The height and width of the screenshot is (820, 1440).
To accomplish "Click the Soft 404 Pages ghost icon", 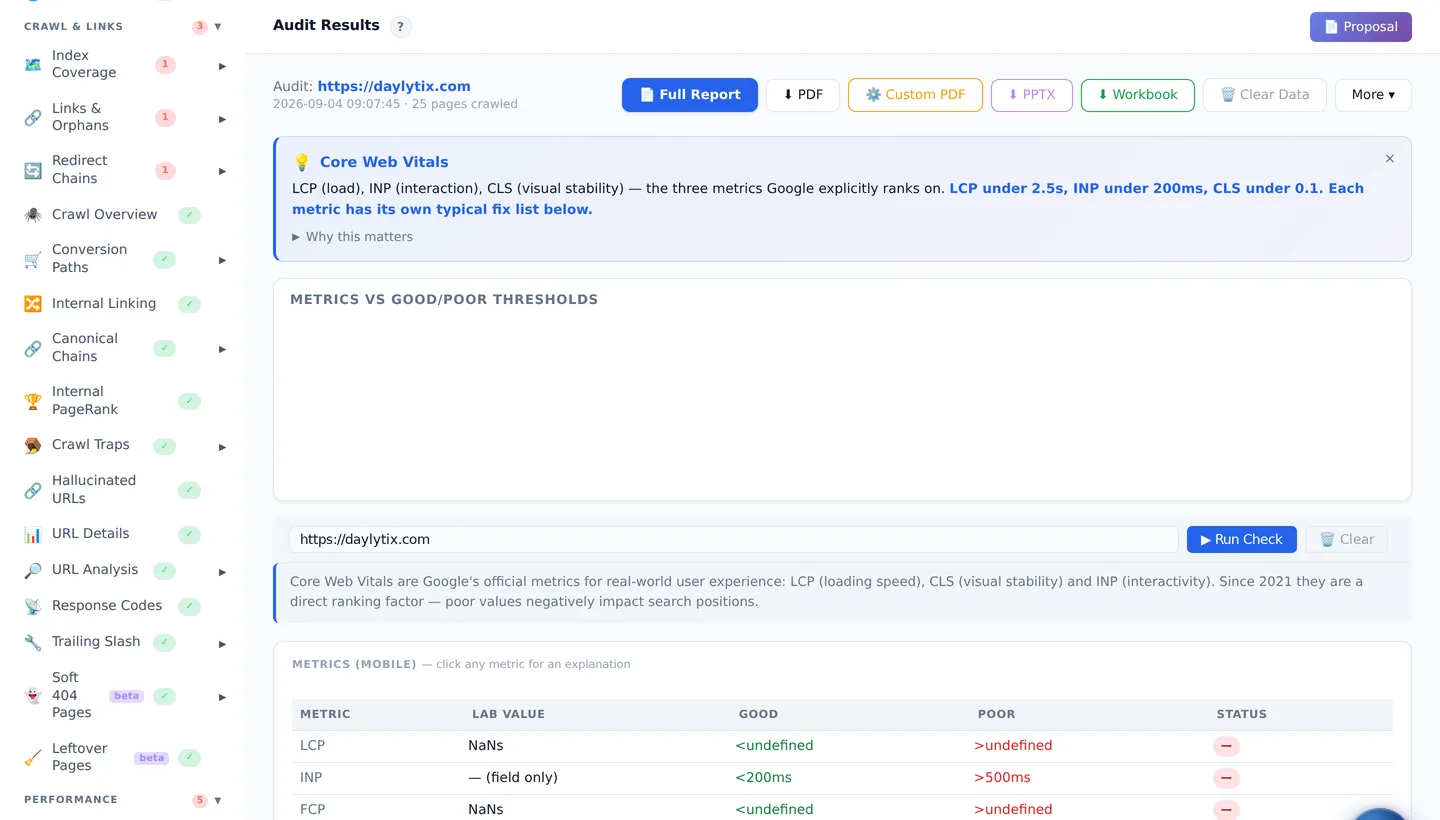I will tap(33, 695).
